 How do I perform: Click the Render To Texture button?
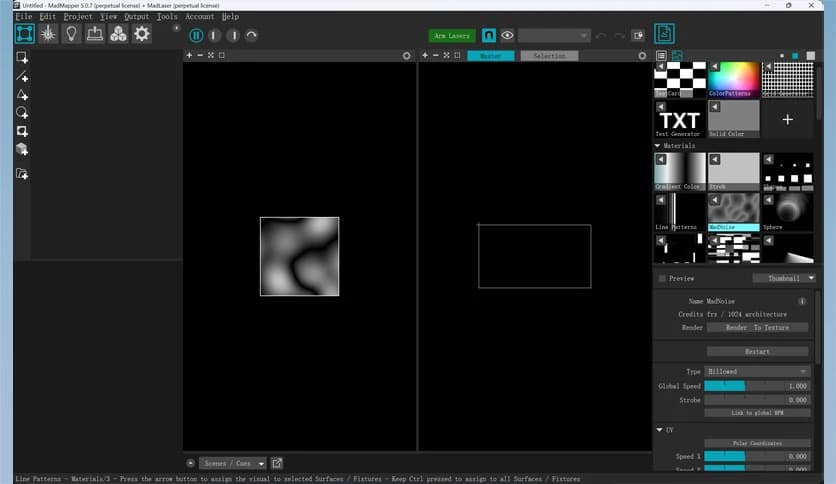coord(757,327)
